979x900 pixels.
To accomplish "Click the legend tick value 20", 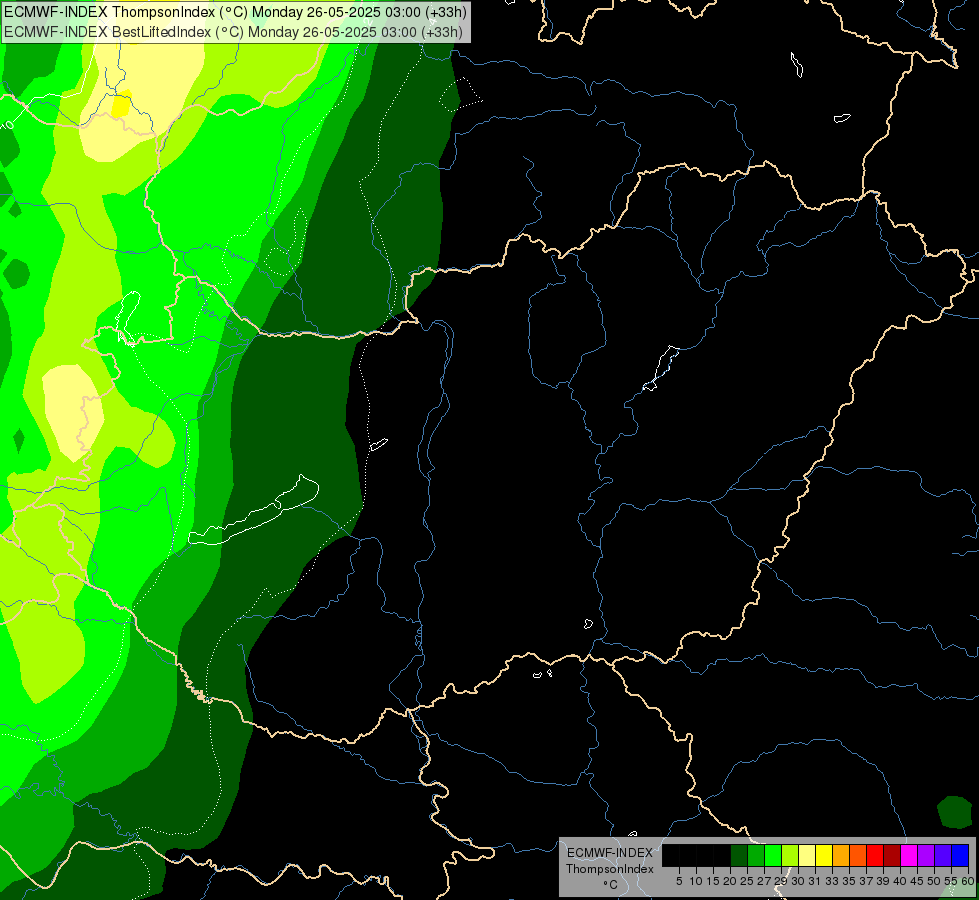I will pyautogui.click(x=730, y=881).
